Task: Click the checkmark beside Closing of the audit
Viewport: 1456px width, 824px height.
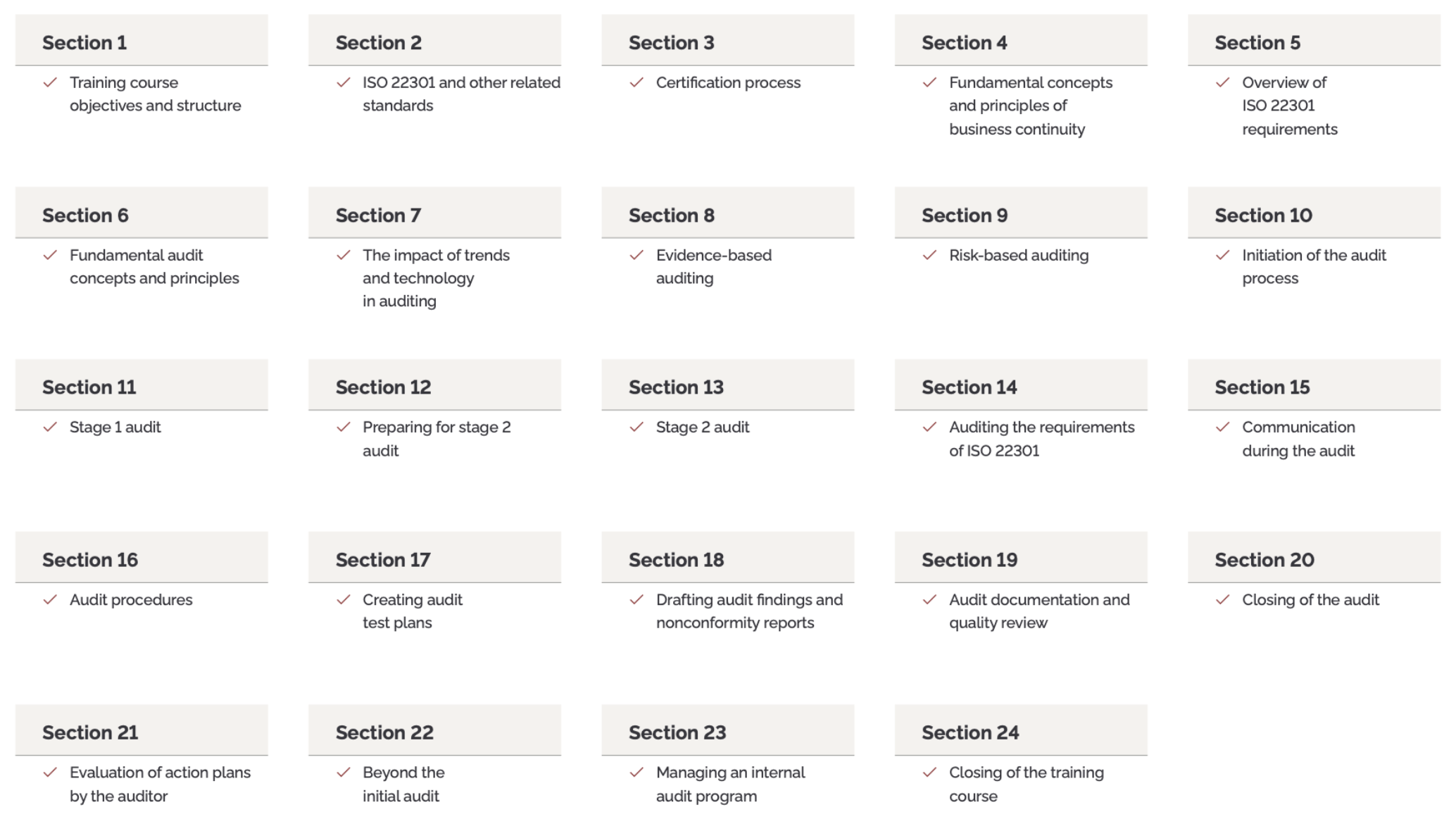Action: (1222, 600)
